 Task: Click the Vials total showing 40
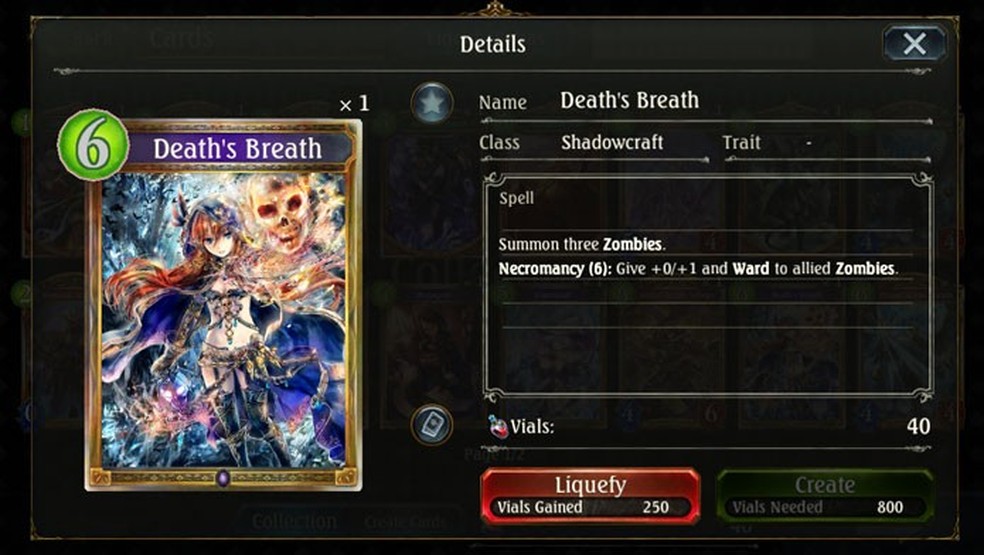pos(918,426)
